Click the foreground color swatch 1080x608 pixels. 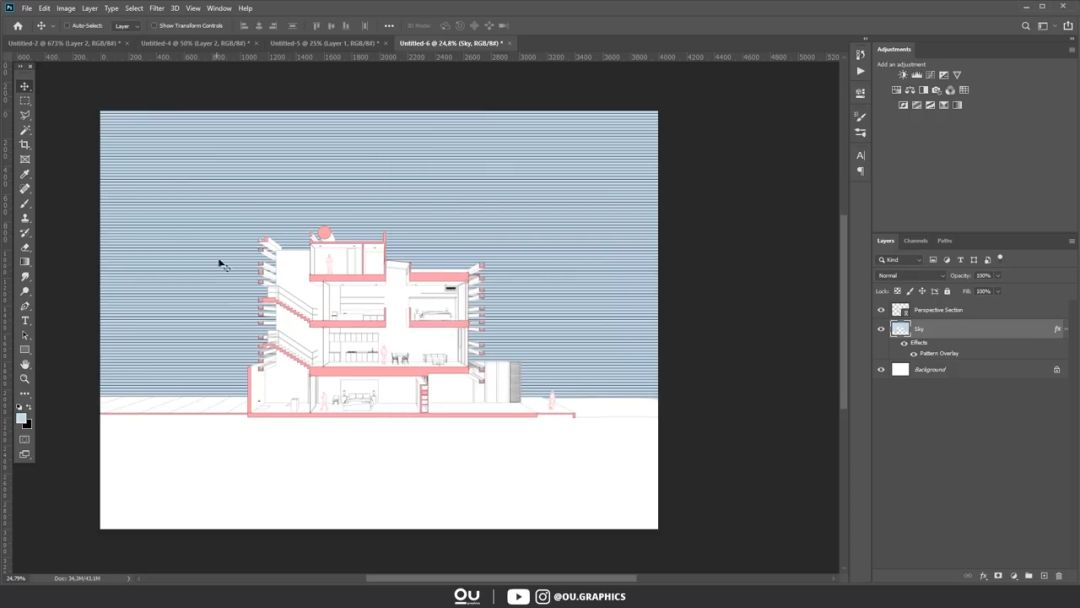21,418
